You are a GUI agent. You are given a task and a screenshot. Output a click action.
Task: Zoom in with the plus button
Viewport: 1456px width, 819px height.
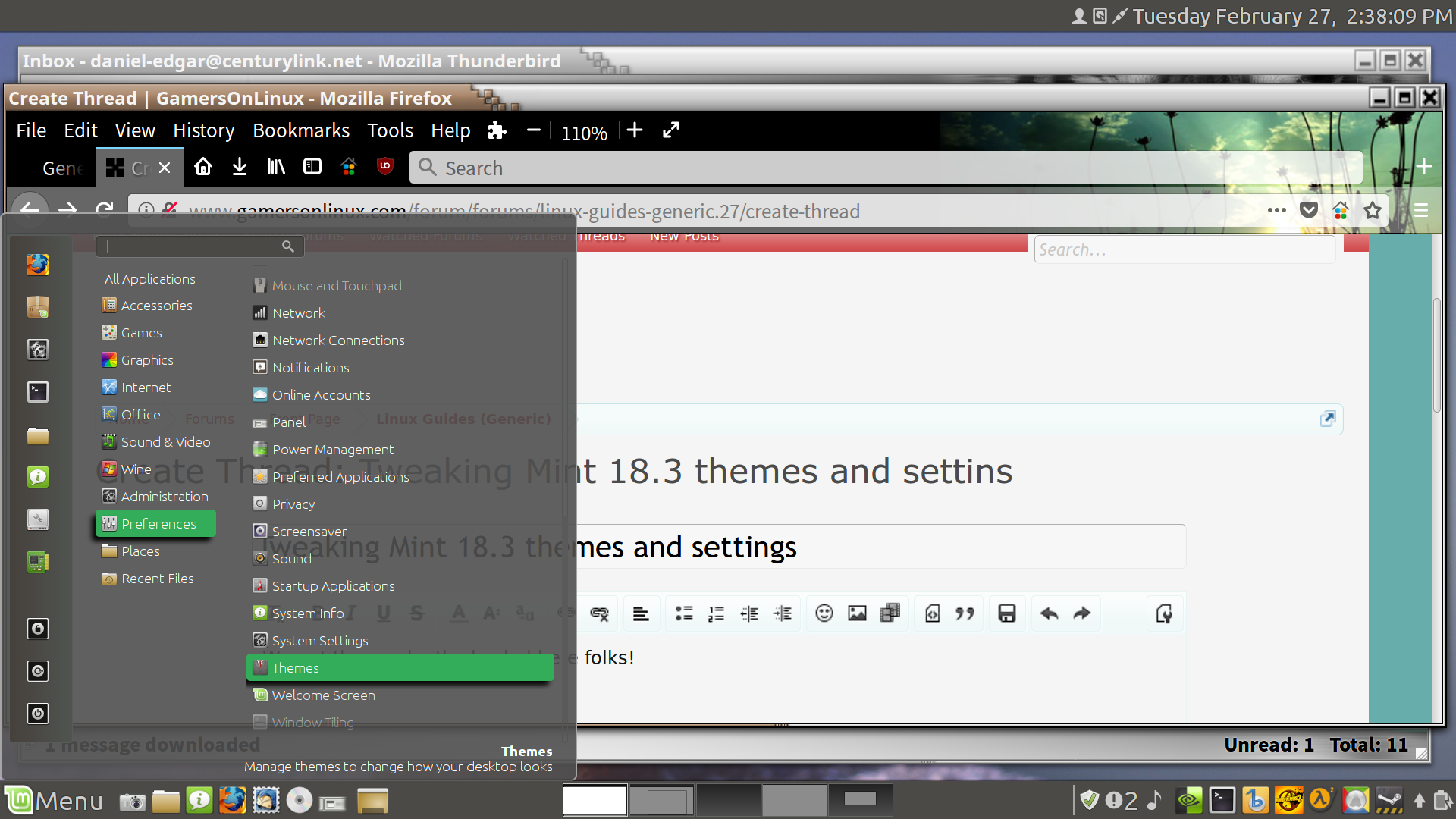635,130
